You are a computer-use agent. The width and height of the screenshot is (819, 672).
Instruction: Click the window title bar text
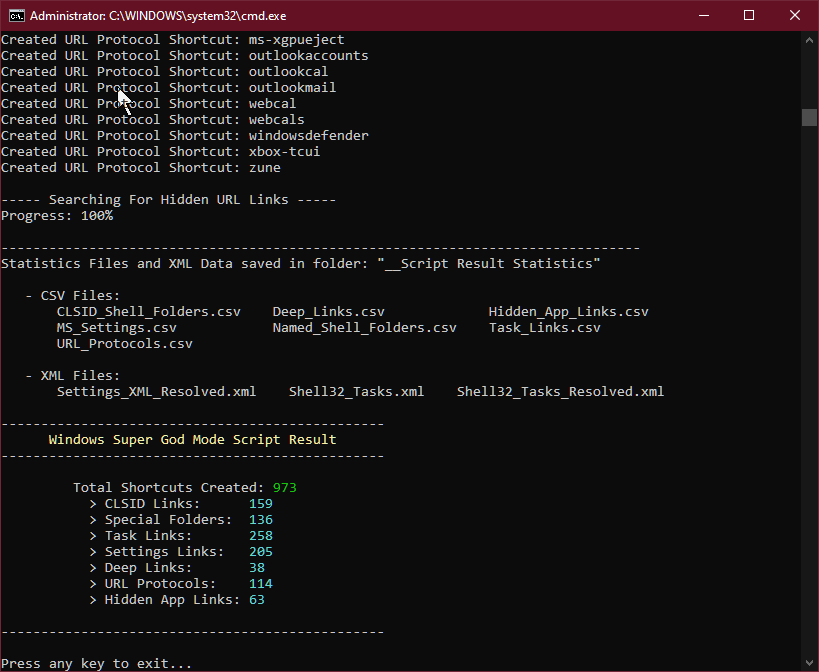click(x=158, y=16)
